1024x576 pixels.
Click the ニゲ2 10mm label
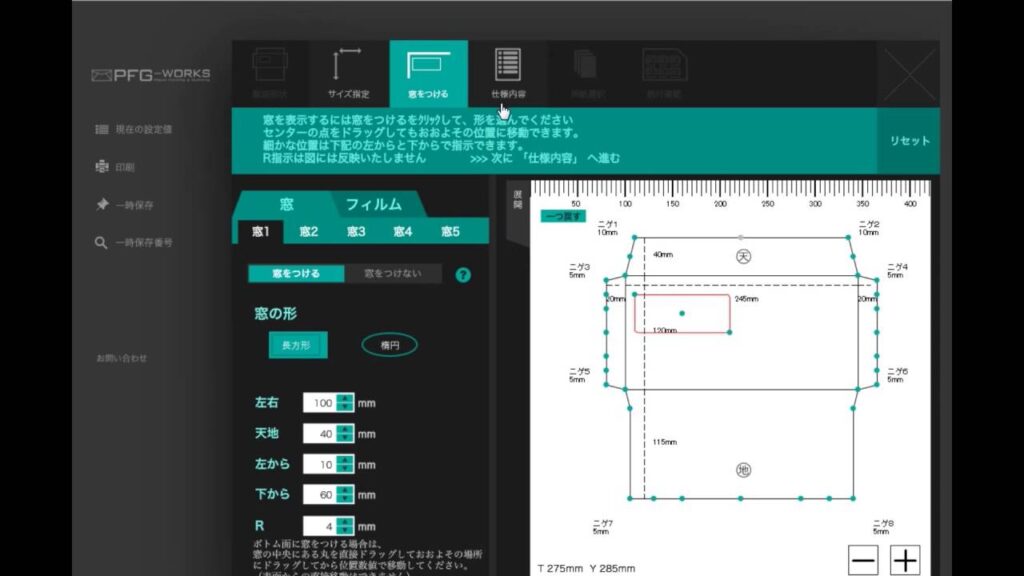[869, 228]
